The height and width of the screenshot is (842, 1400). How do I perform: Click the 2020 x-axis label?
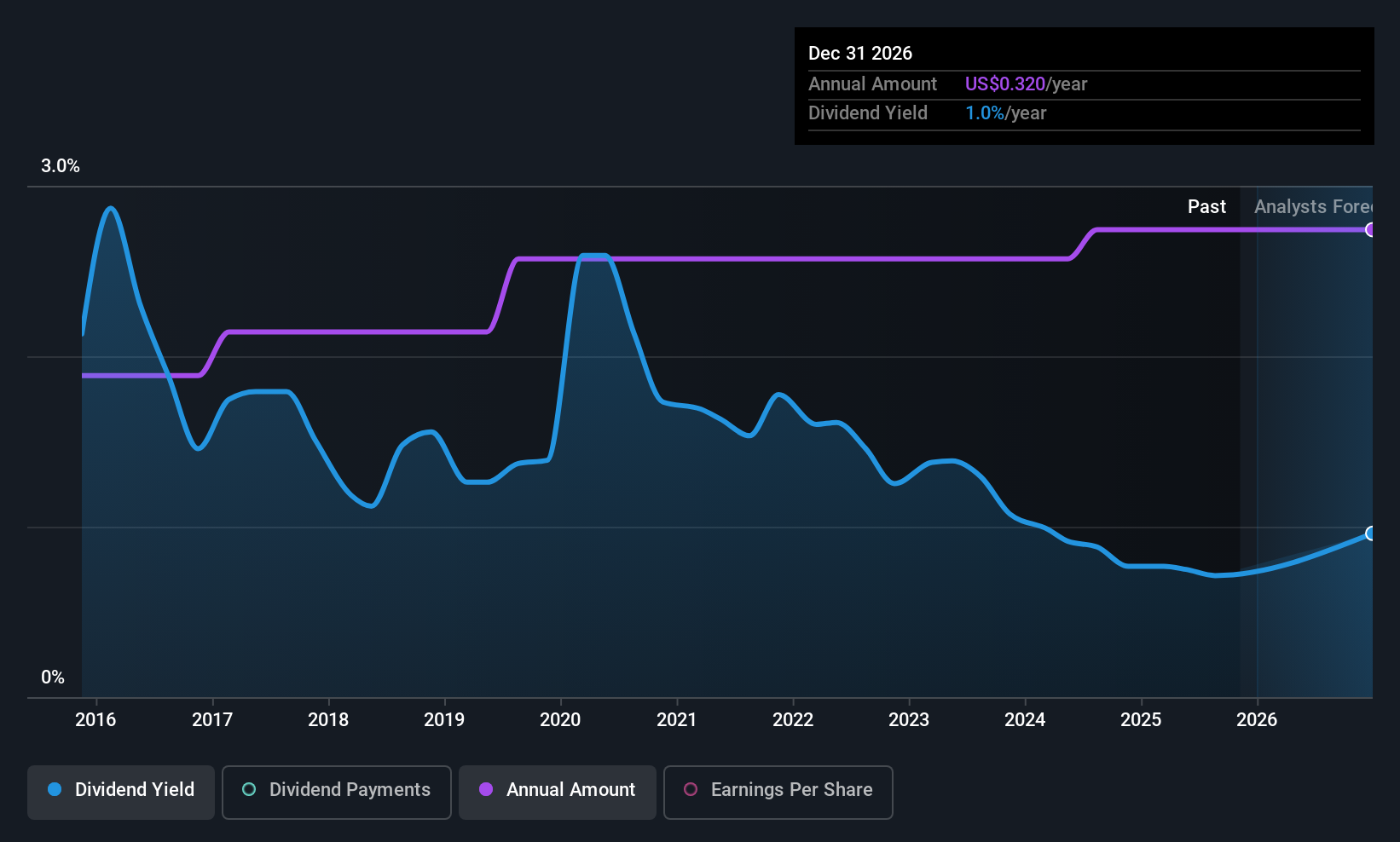560,719
